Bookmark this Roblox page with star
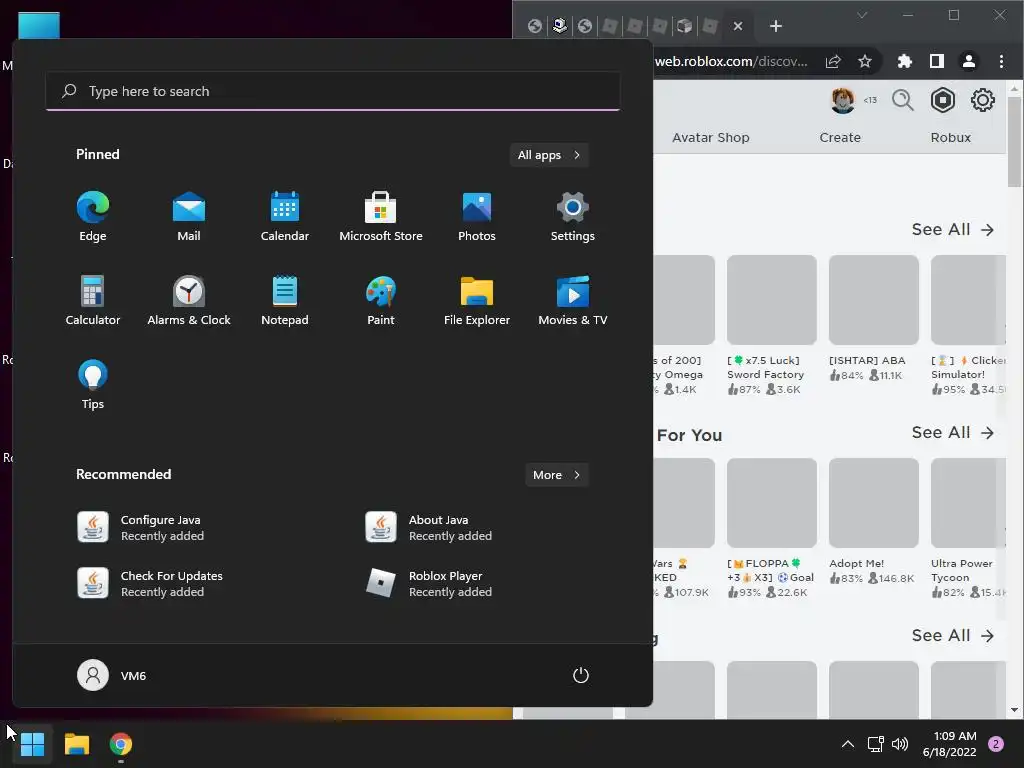1024x768 pixels. pyautogui.click(x=865, y=61)
